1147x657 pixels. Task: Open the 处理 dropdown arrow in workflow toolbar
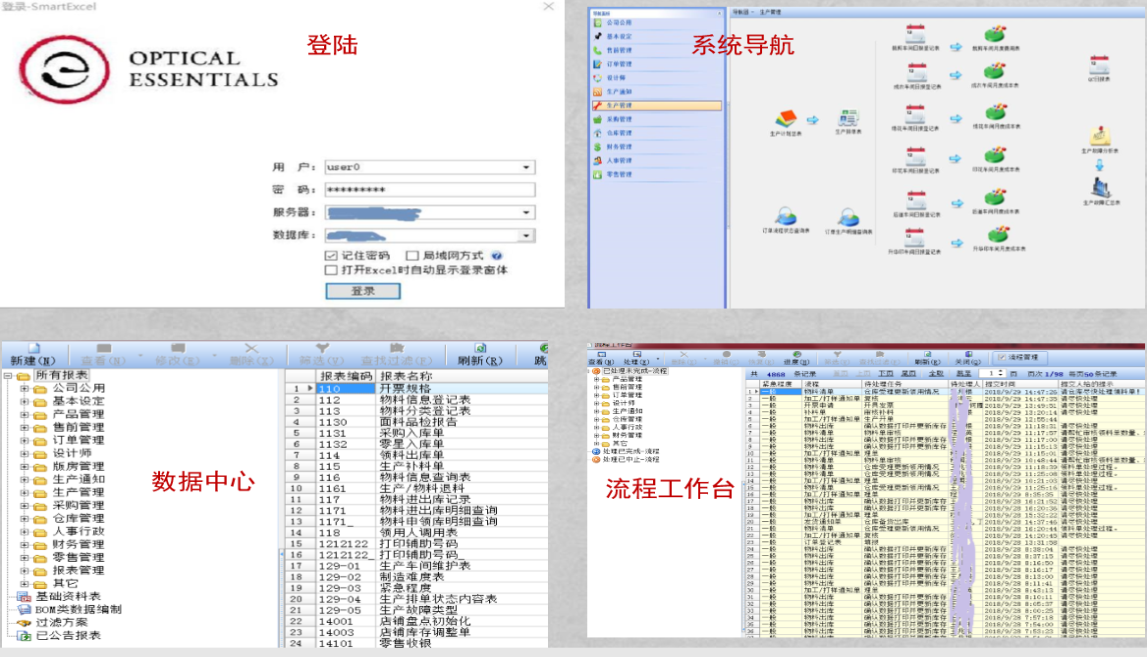[x=658, y=358]
